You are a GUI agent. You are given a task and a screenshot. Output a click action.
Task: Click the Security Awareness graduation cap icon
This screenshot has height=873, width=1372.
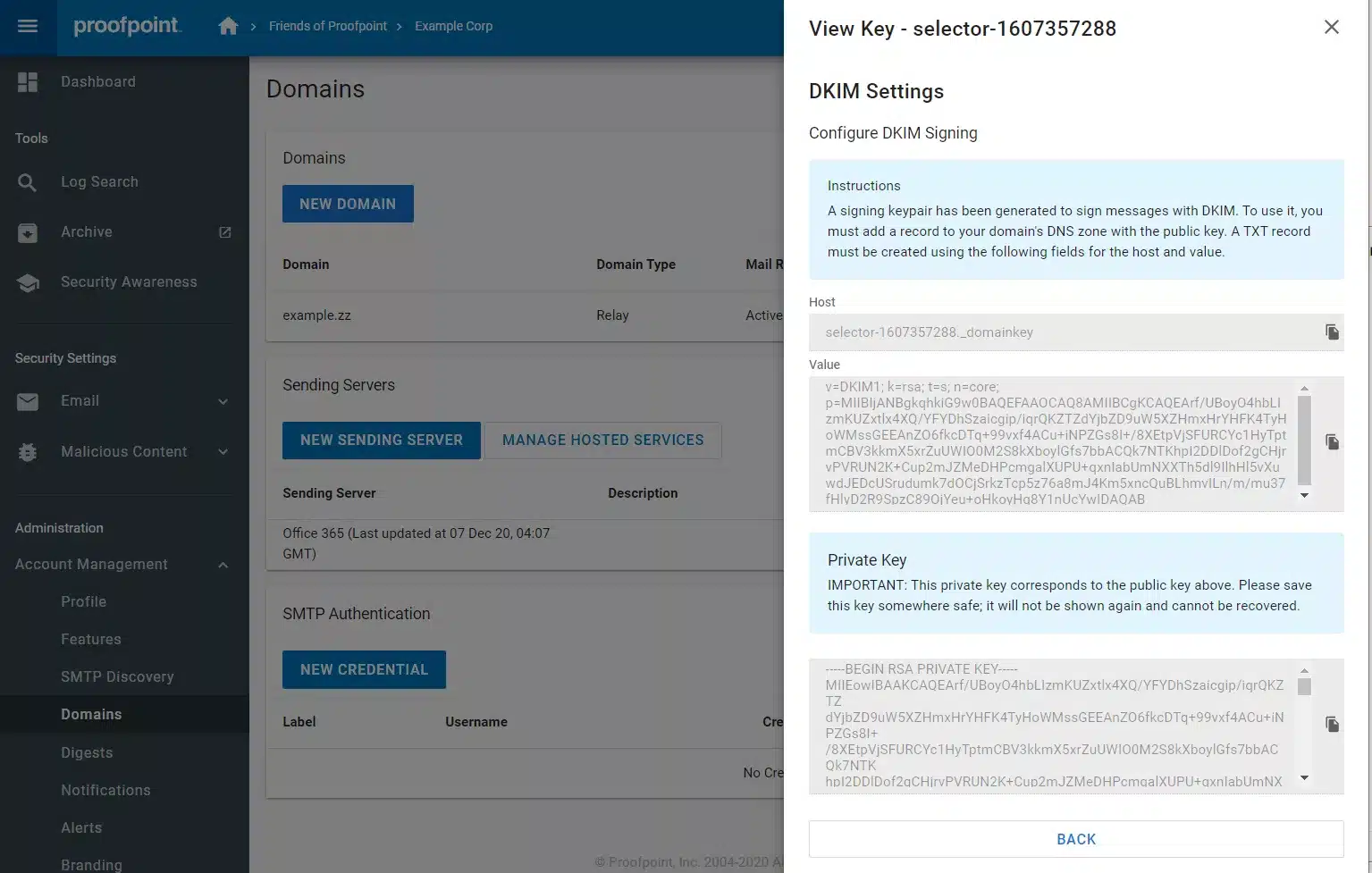tap(28, 282)
